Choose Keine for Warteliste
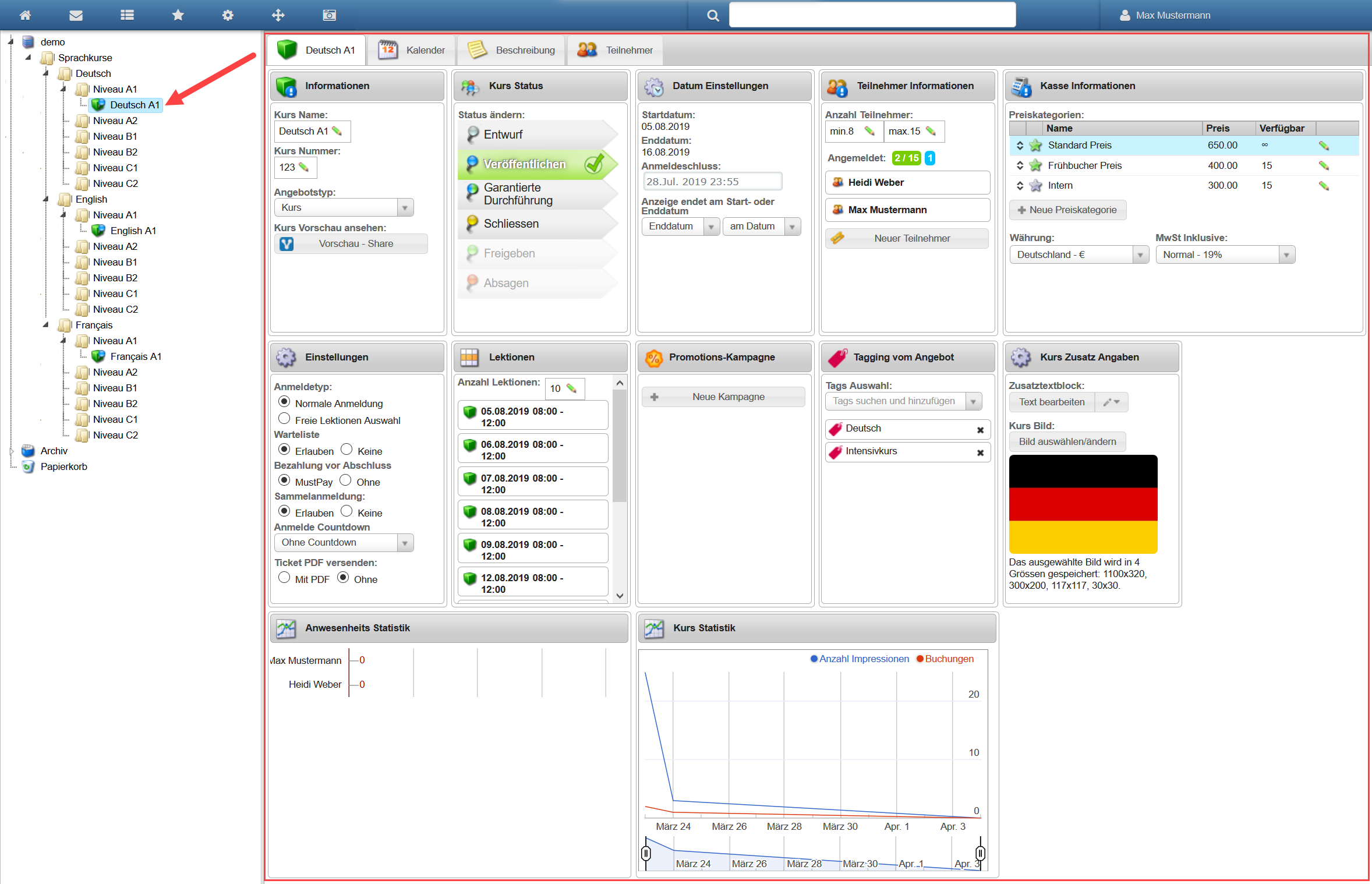 point(346,450)
